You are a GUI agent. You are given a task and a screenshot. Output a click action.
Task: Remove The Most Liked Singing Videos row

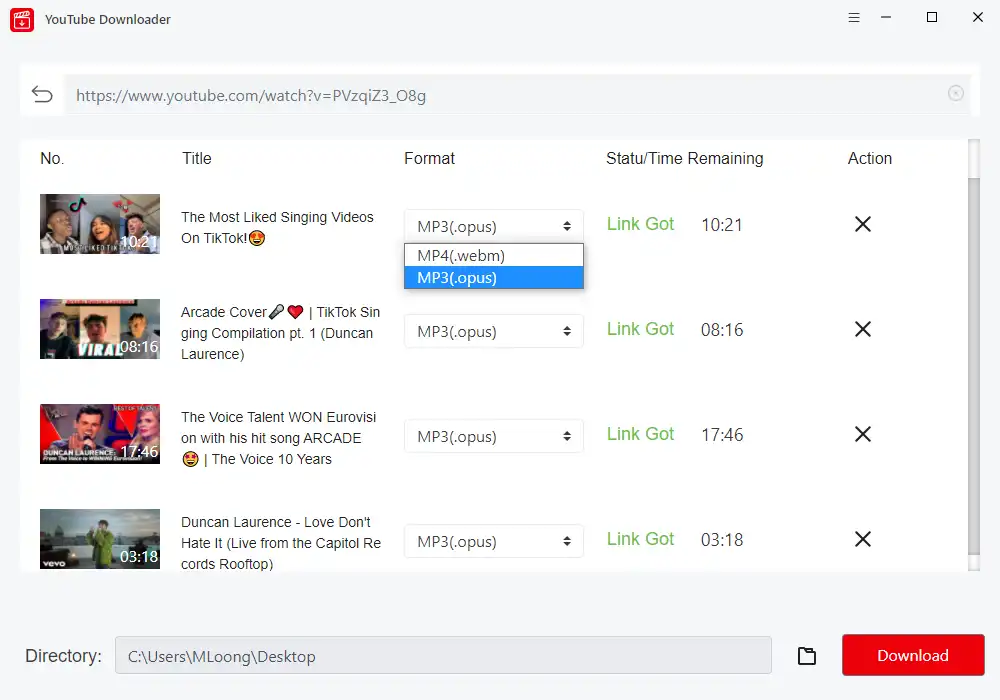pos(862,224)
